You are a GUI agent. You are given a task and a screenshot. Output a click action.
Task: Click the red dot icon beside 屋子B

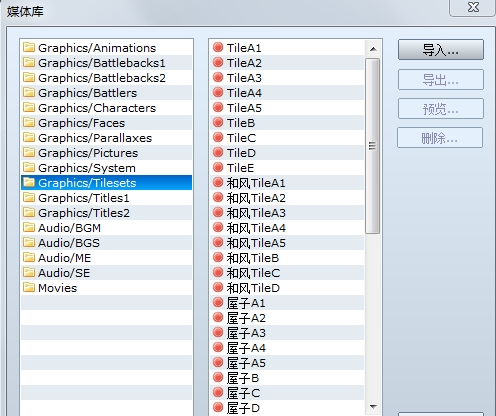[x=218, y=377]
